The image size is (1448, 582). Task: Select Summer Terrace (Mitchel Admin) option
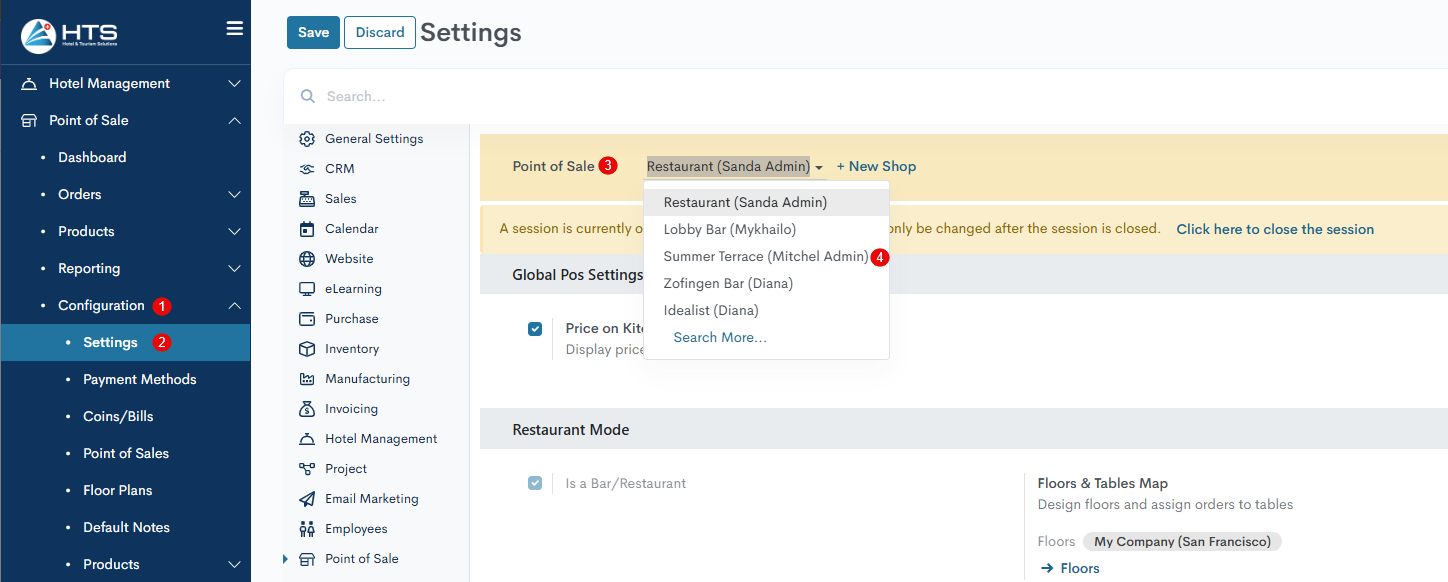coord(765,257)
